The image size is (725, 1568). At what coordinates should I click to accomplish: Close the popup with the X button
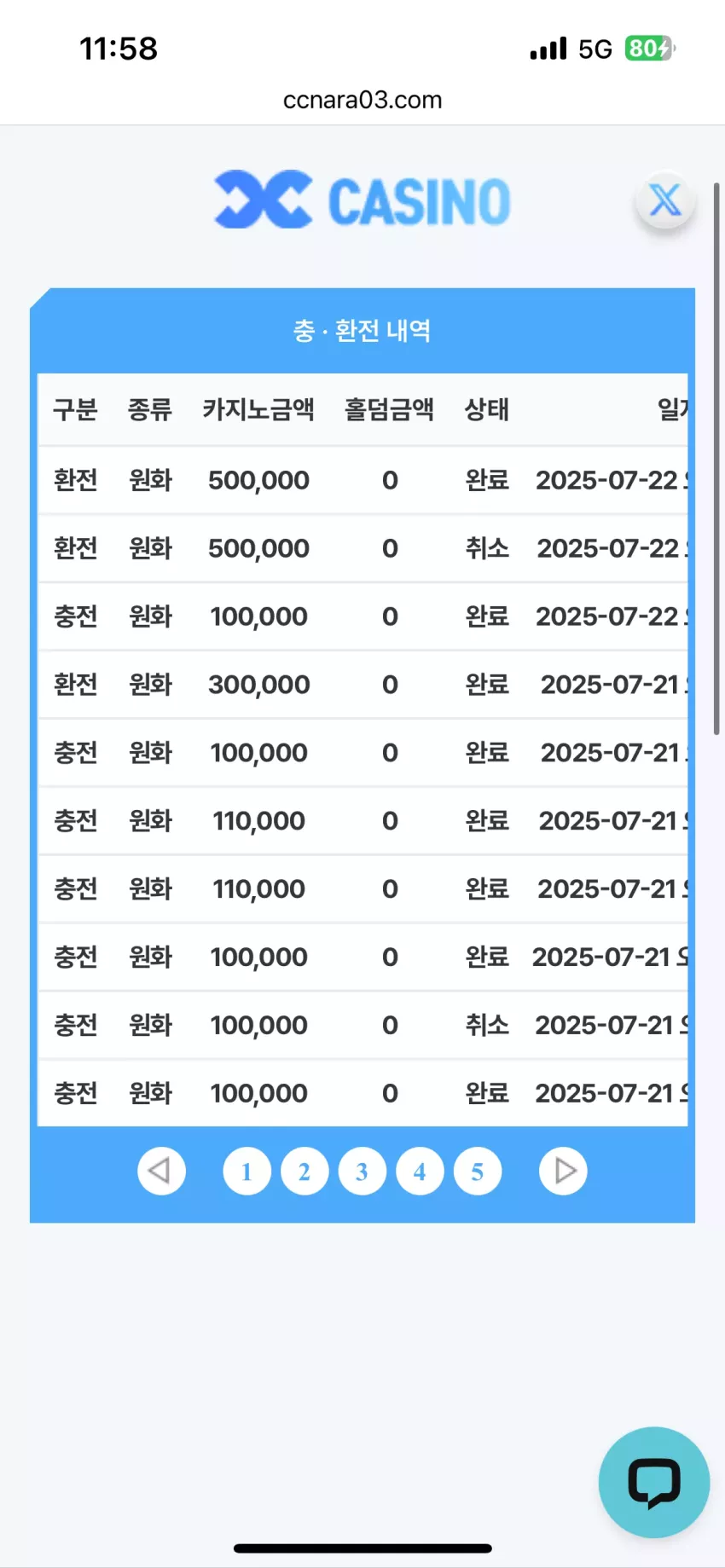pyautogui.click(x=665, y=202)
